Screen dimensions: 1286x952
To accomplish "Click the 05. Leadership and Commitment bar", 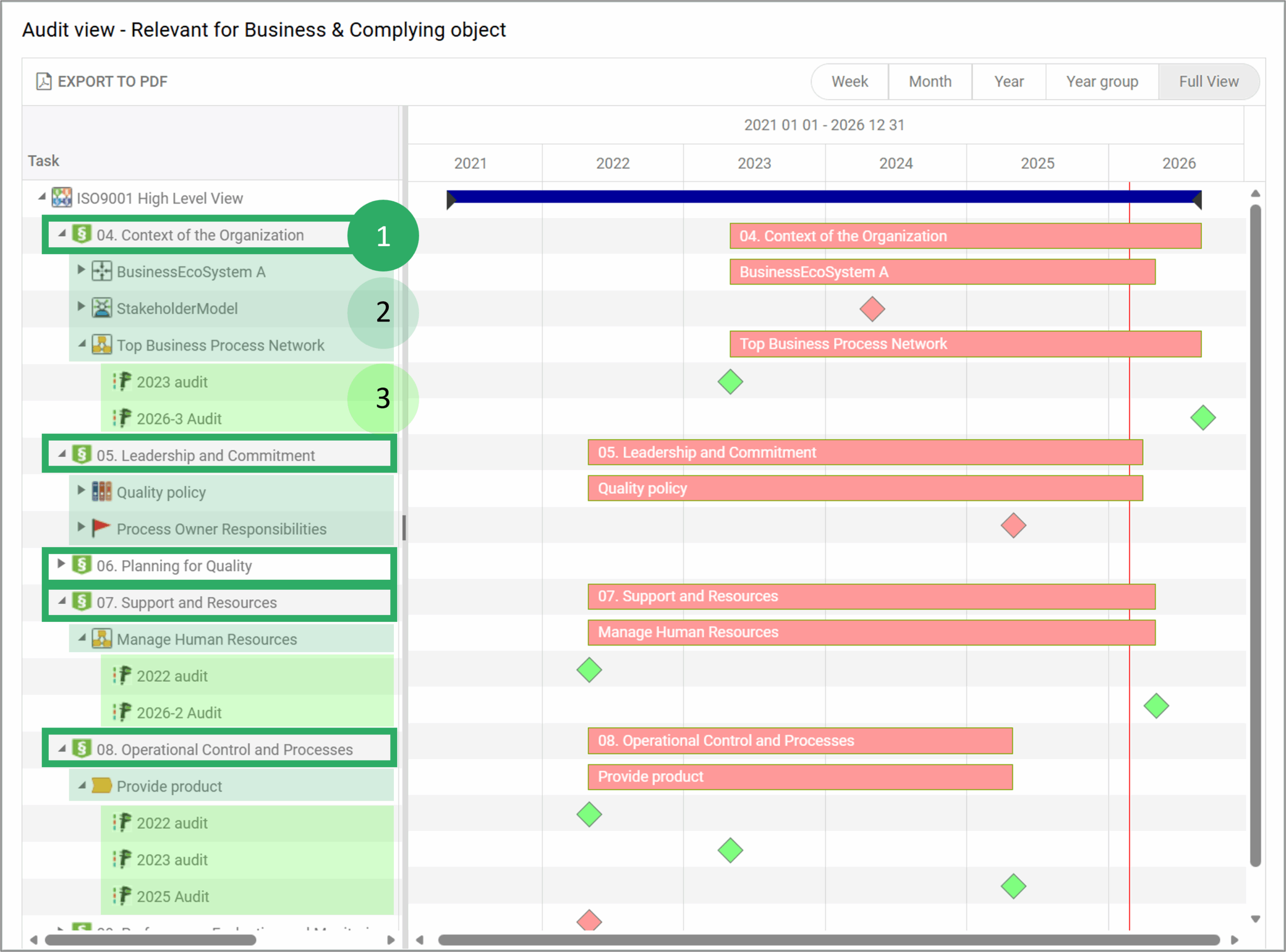I will pos(864,452).
